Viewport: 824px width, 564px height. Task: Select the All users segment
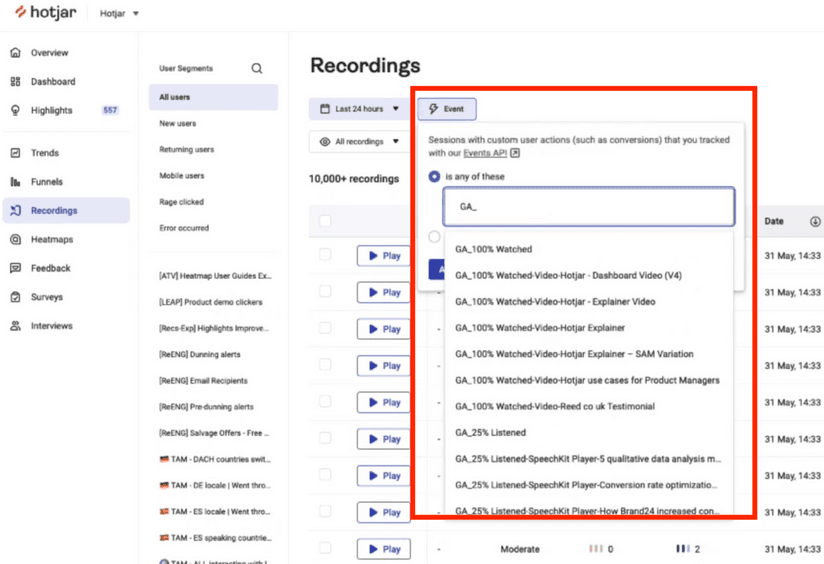(213, 97)
